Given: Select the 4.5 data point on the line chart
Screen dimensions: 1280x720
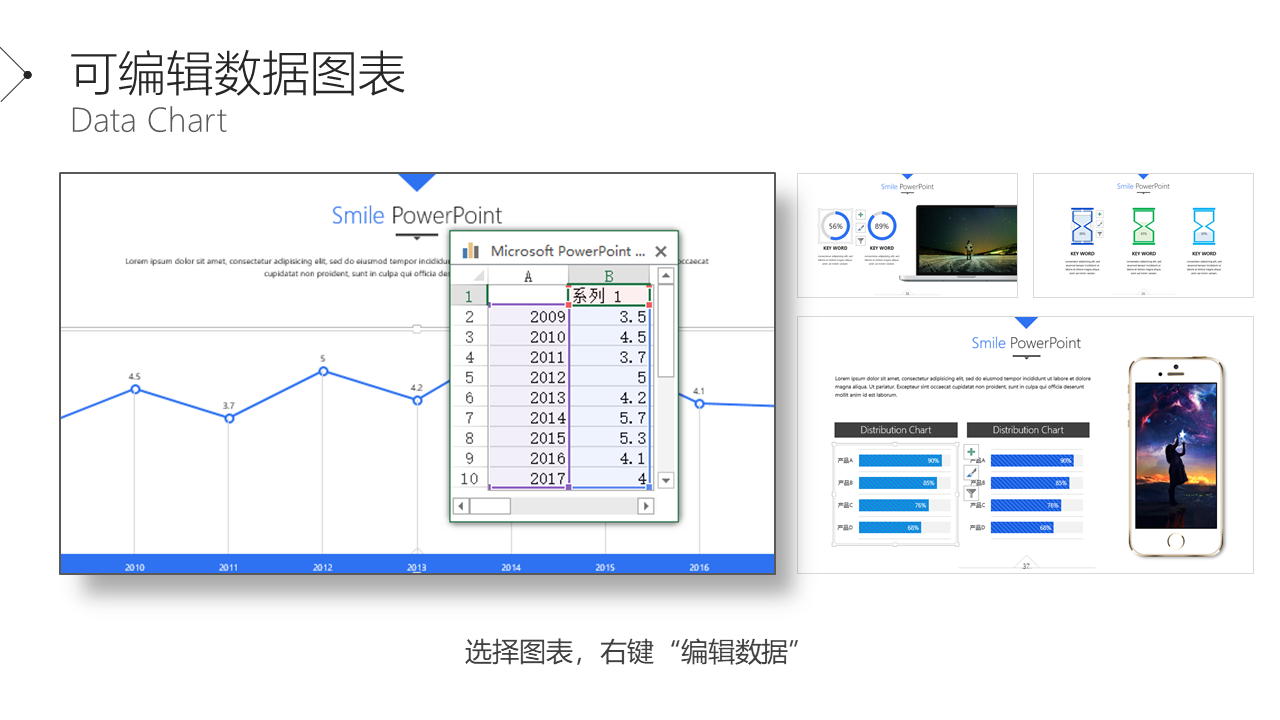Looking at the screenshot, I should (x=135, y=389).
